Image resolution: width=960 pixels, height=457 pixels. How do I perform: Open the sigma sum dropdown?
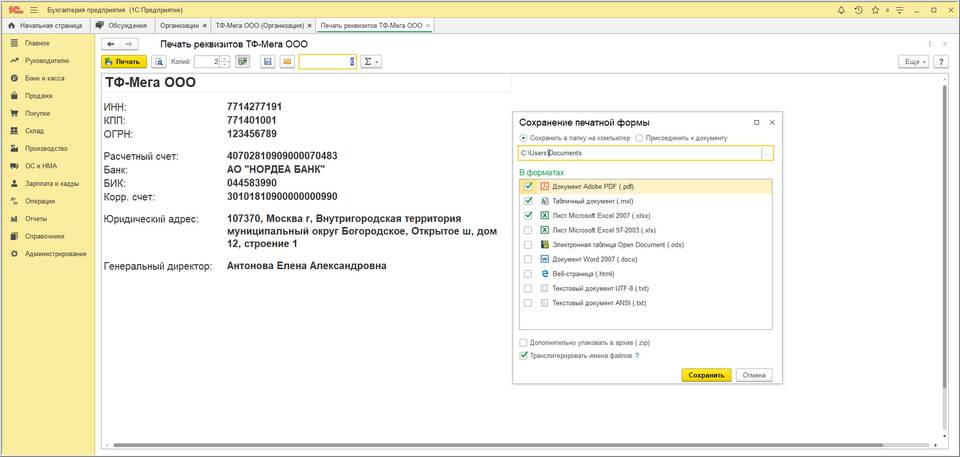pos(370,62)
